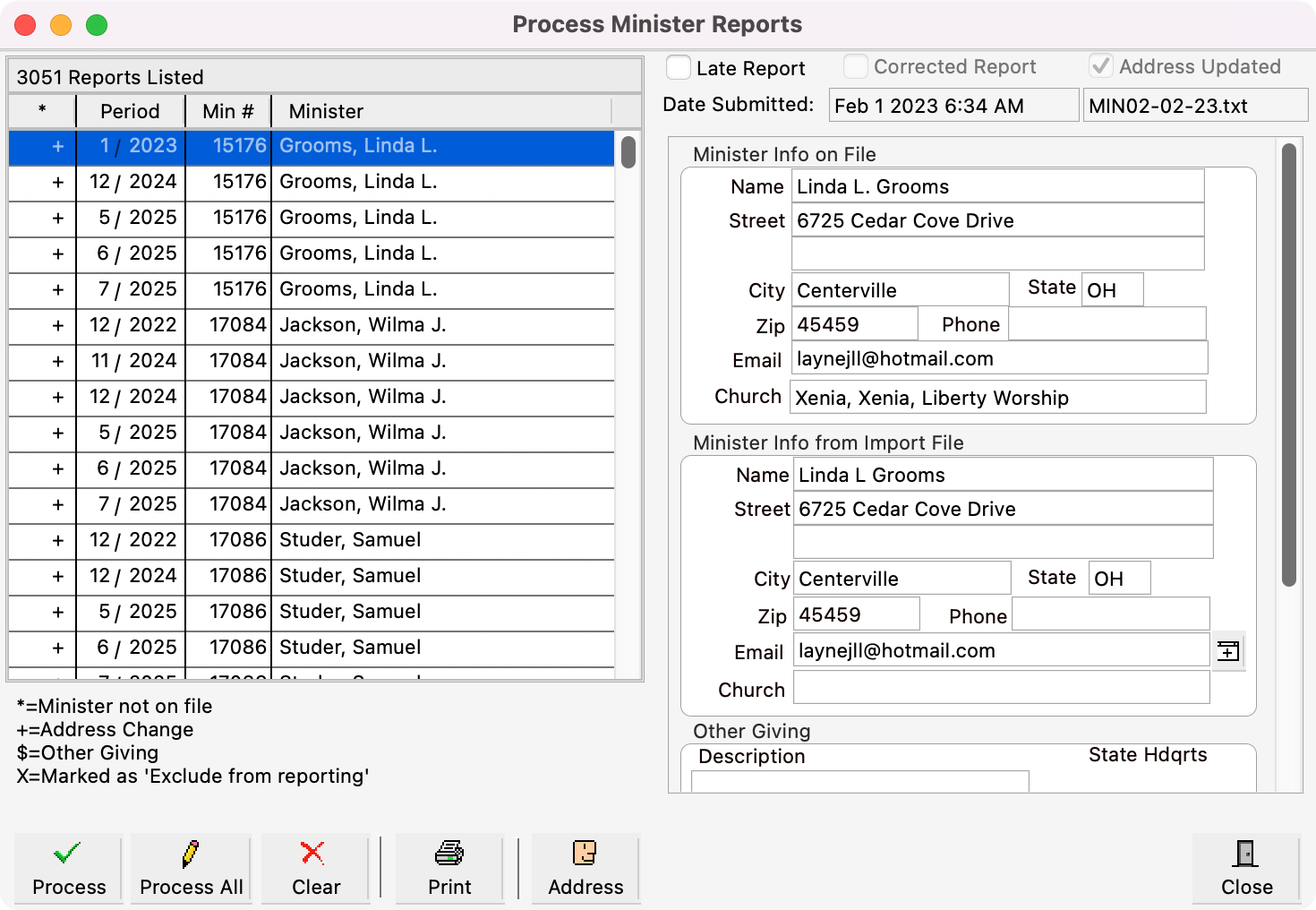Click the empty Church field in the import section
1316x910 pixels.
click(1002, 688)
